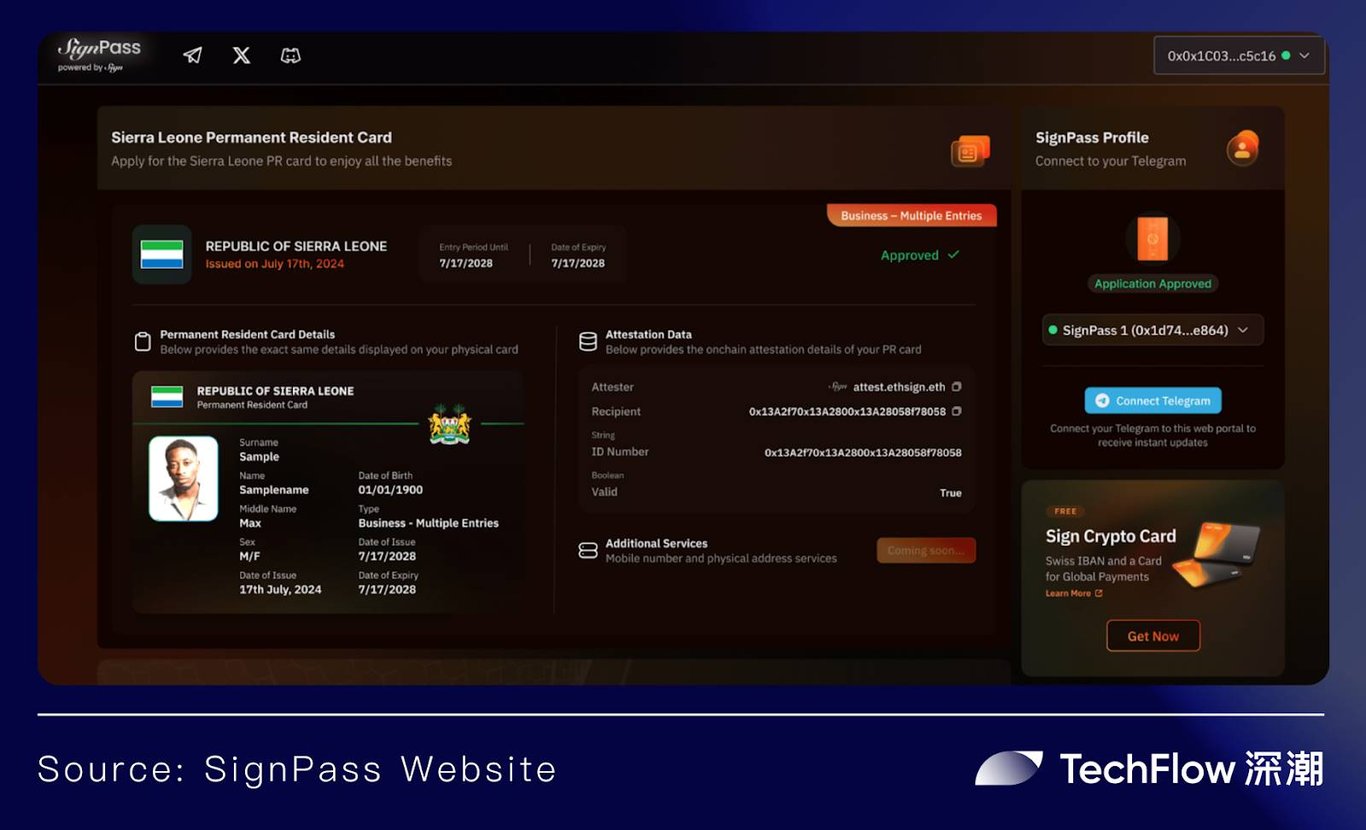The height and width of the screenshot is (830, 1366).
Task: Click the Application Approved status badge
Action: (1152, 284)
